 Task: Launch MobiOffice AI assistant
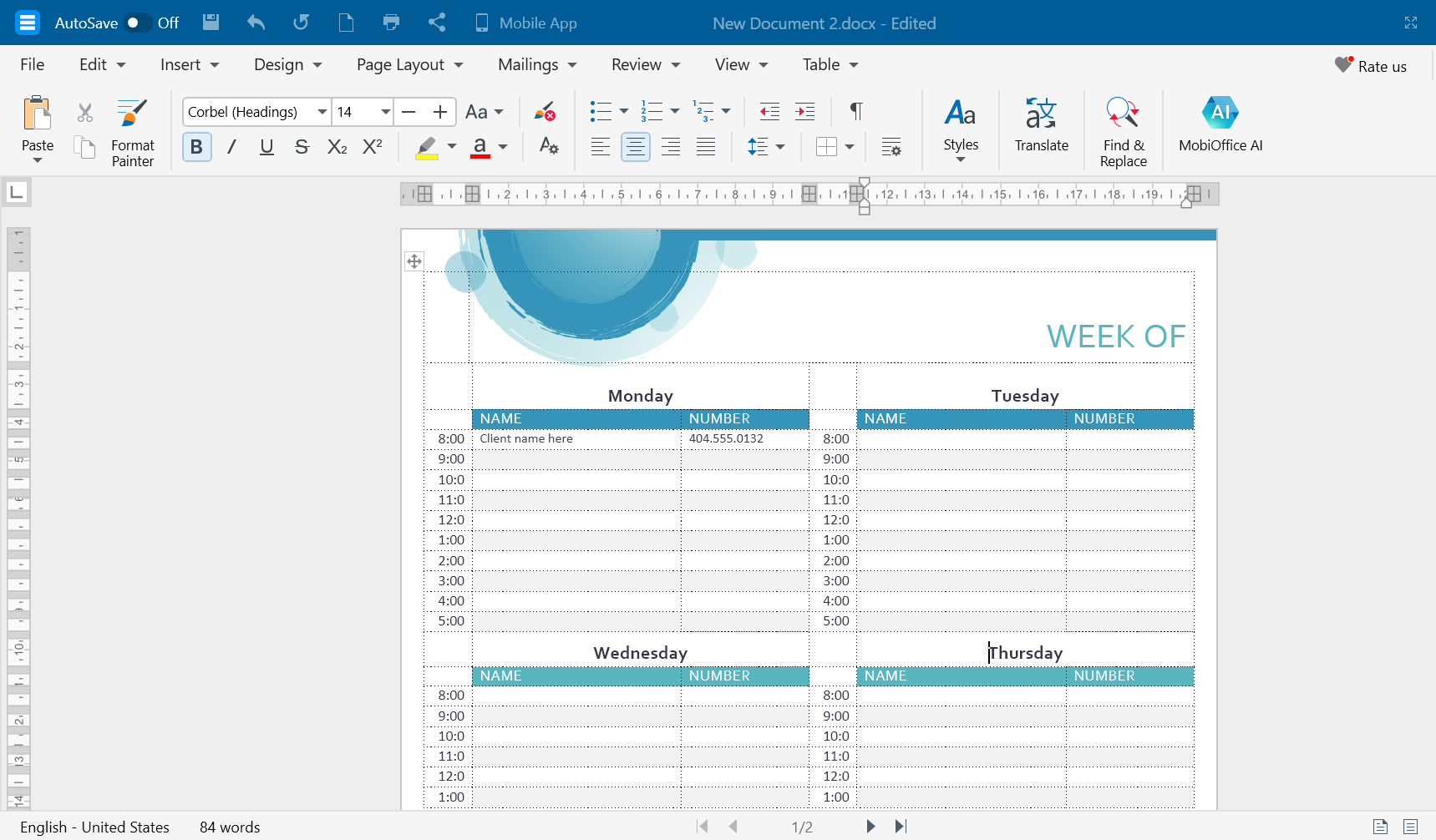(x=1220, y=125)
